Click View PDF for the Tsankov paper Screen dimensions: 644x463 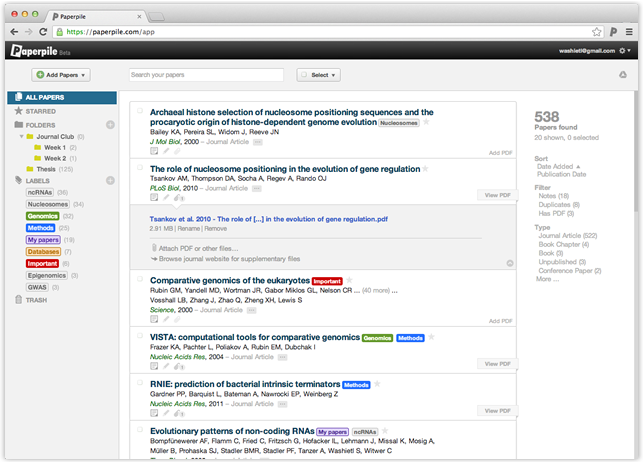pyautogui.click(x=496, y=195)
